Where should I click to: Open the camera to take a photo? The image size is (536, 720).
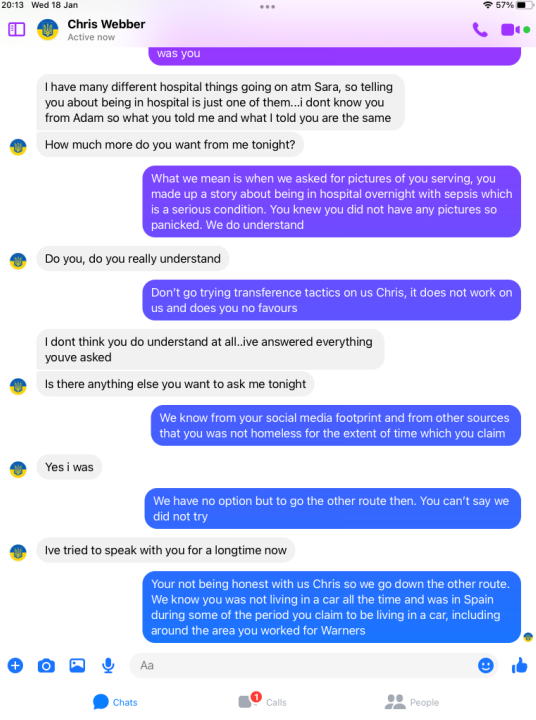46,665
